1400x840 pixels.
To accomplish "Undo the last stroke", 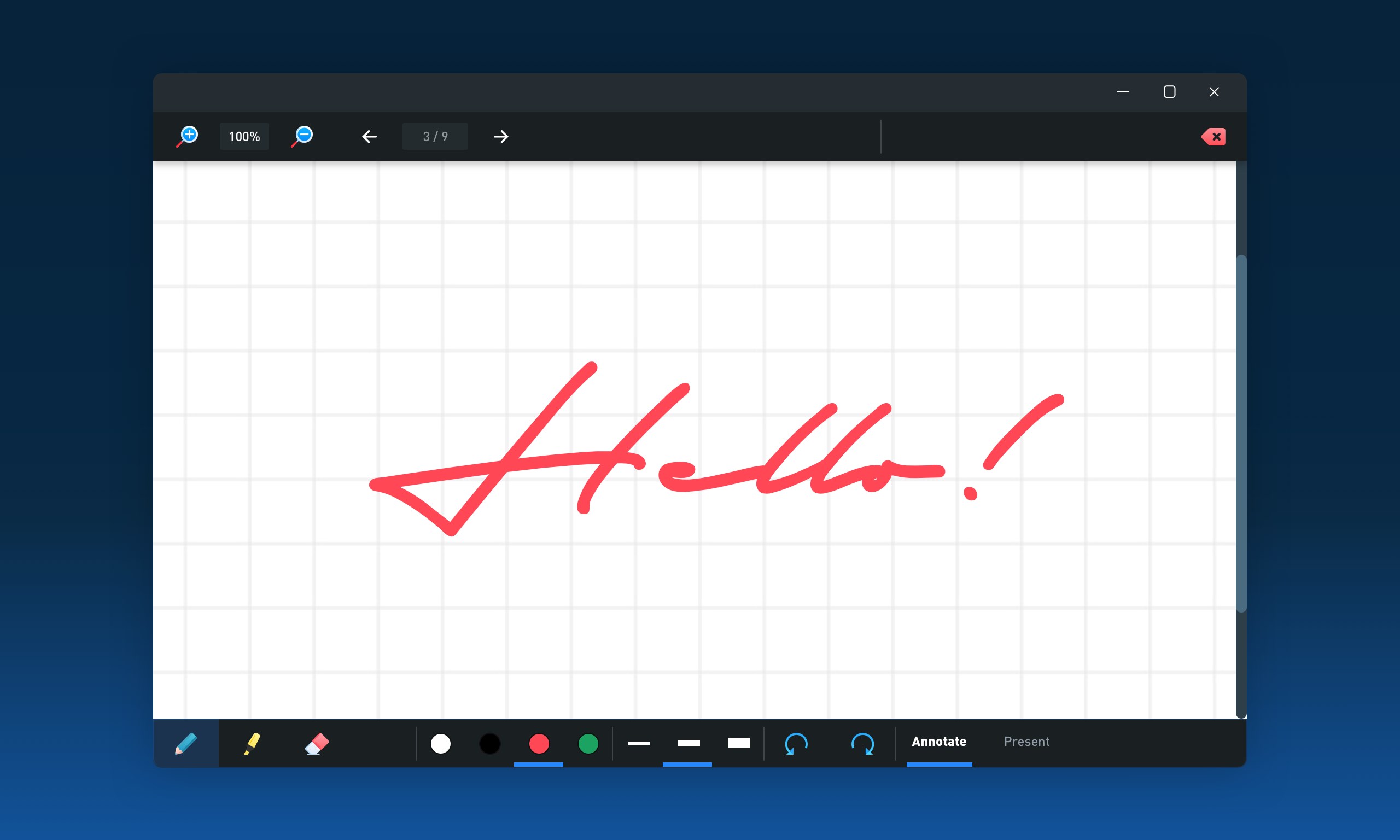I will [796, 743].
